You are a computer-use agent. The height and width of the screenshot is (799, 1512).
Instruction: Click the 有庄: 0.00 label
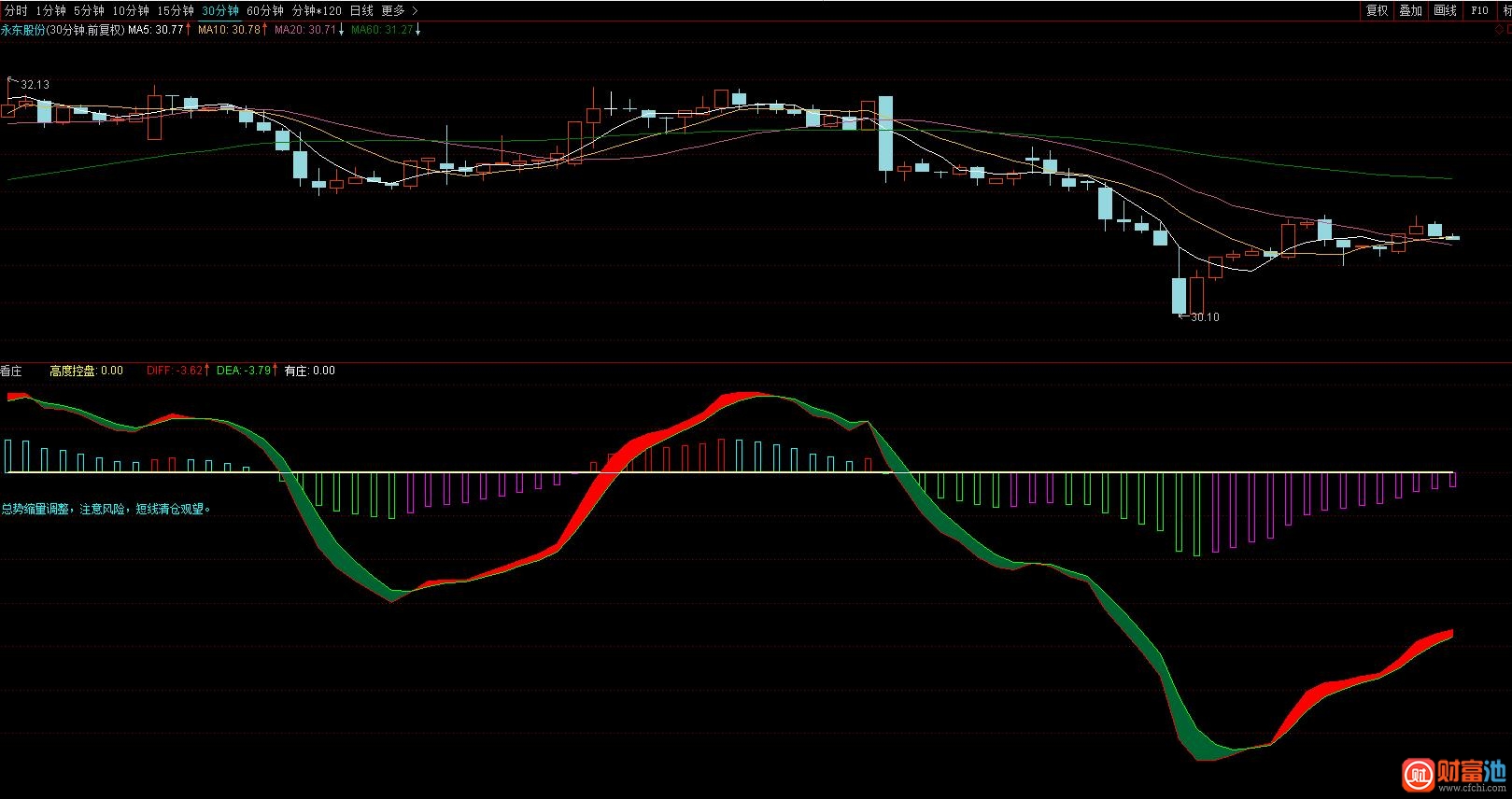(309, 371)
